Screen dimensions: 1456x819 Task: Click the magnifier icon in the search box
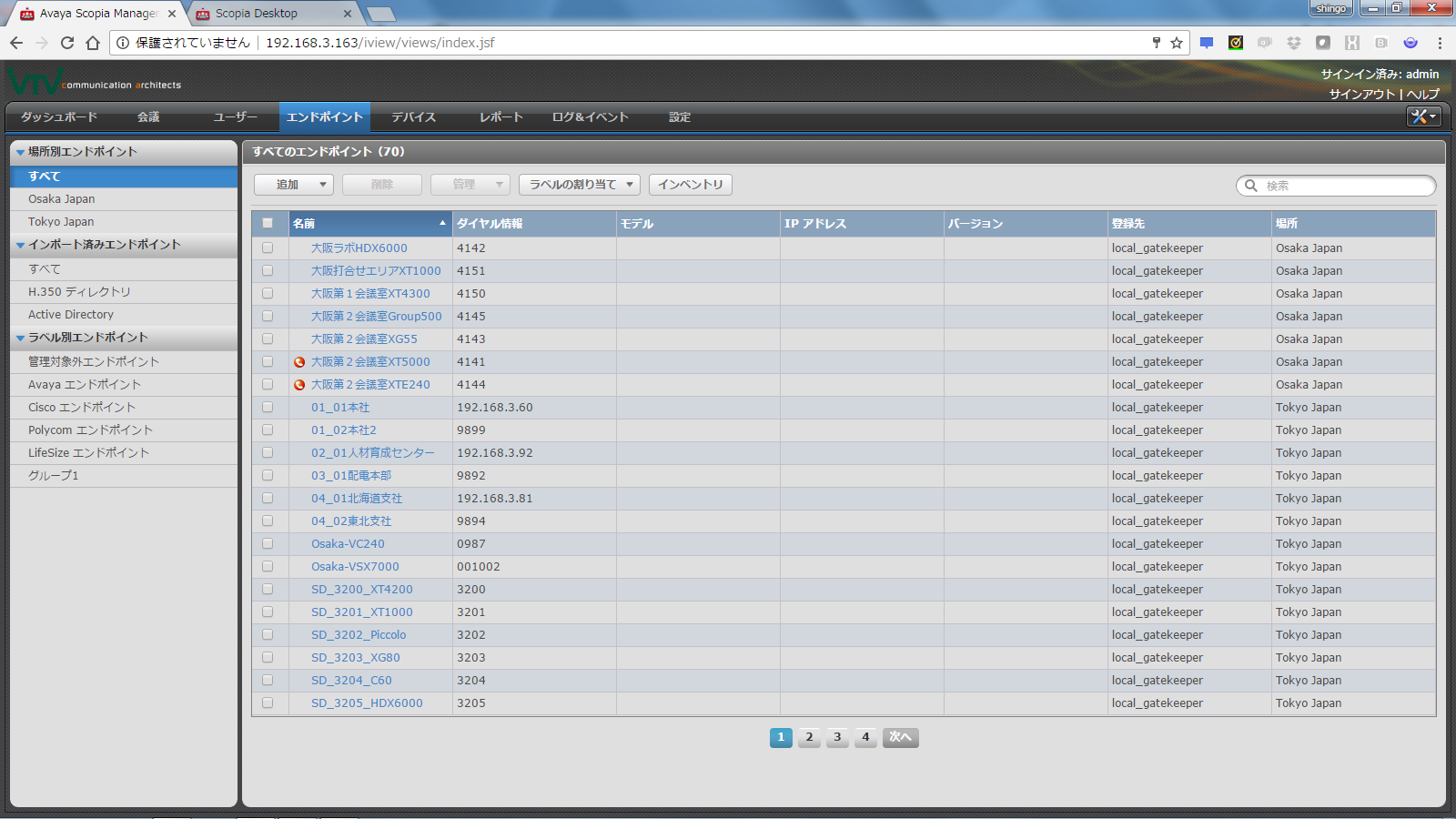click(1251, 186)
